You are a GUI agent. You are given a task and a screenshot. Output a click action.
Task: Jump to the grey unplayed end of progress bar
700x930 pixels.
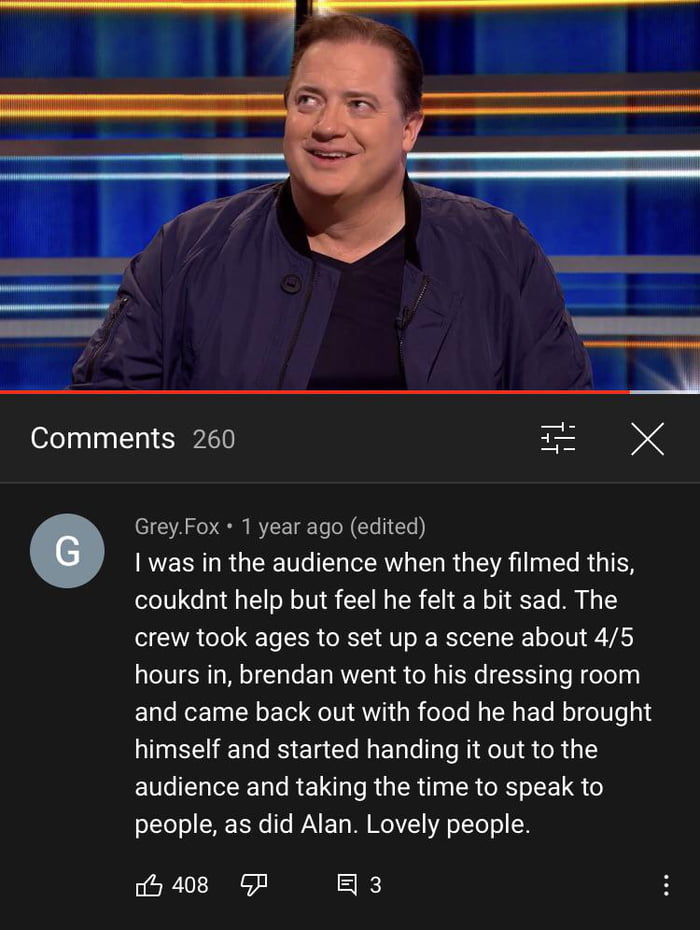pos(664,392)
